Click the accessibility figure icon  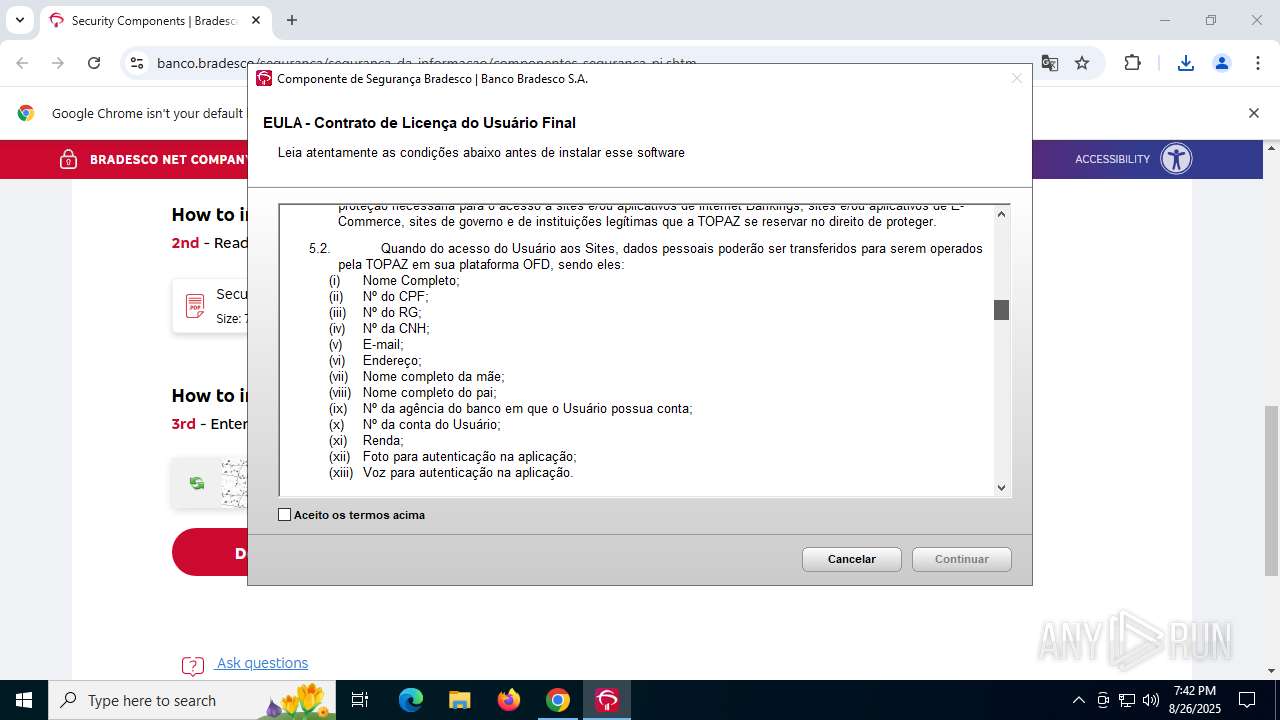tap(1176, 159)
